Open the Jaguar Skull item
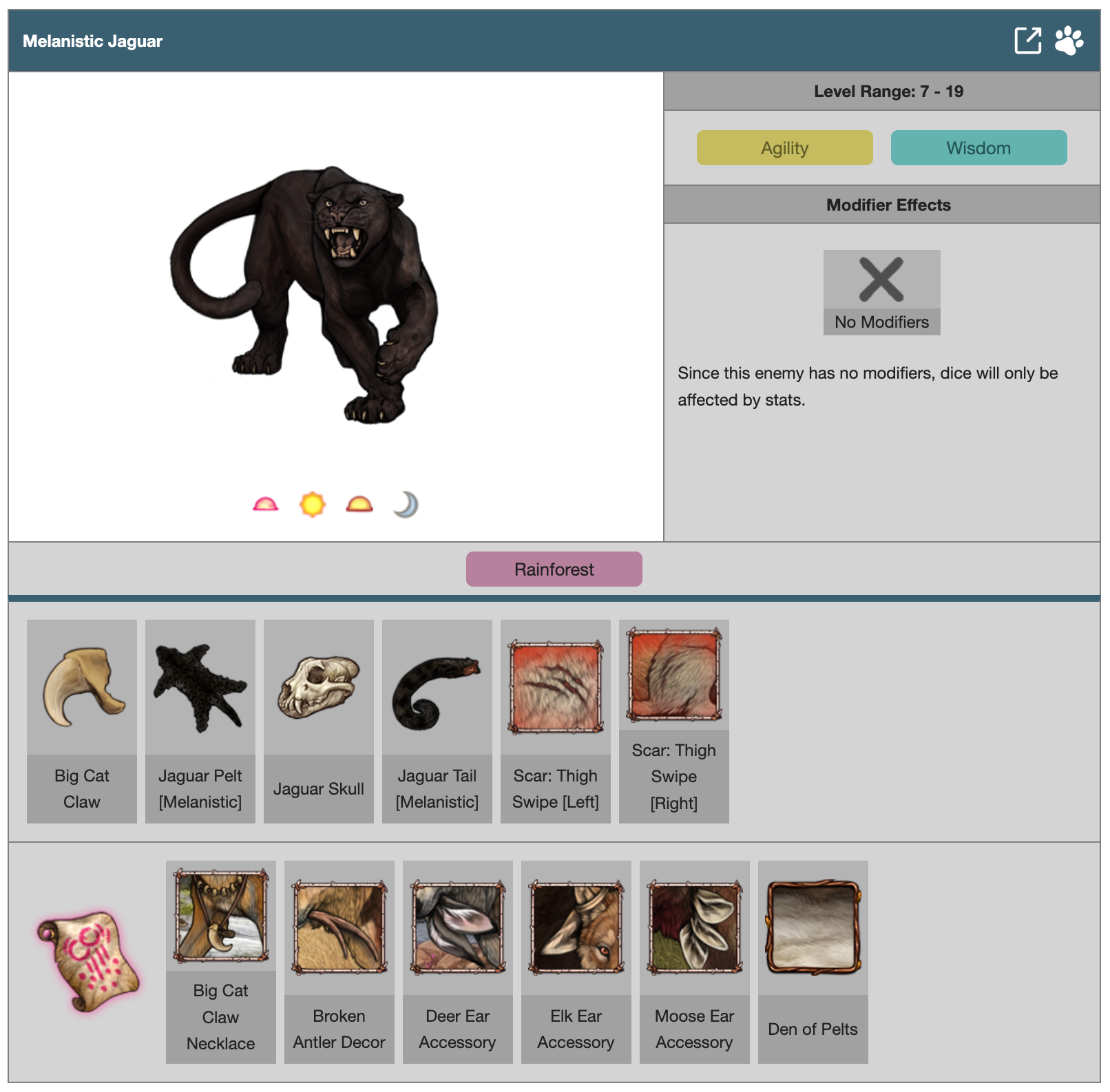The width and height of the screenshot is (1110, 1092). click(x=319, y=721)
